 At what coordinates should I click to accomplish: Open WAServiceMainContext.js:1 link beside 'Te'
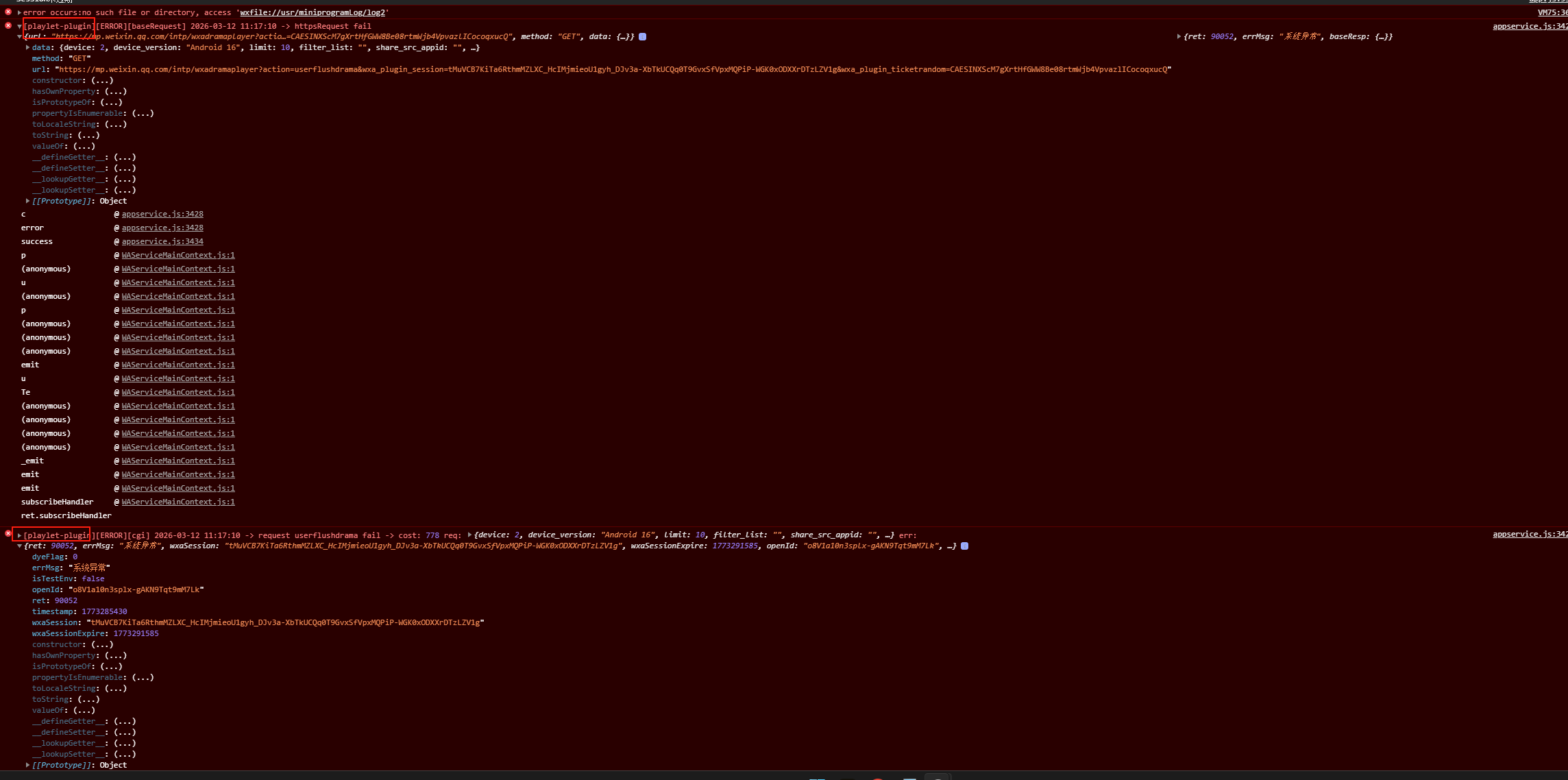[178, 392]
